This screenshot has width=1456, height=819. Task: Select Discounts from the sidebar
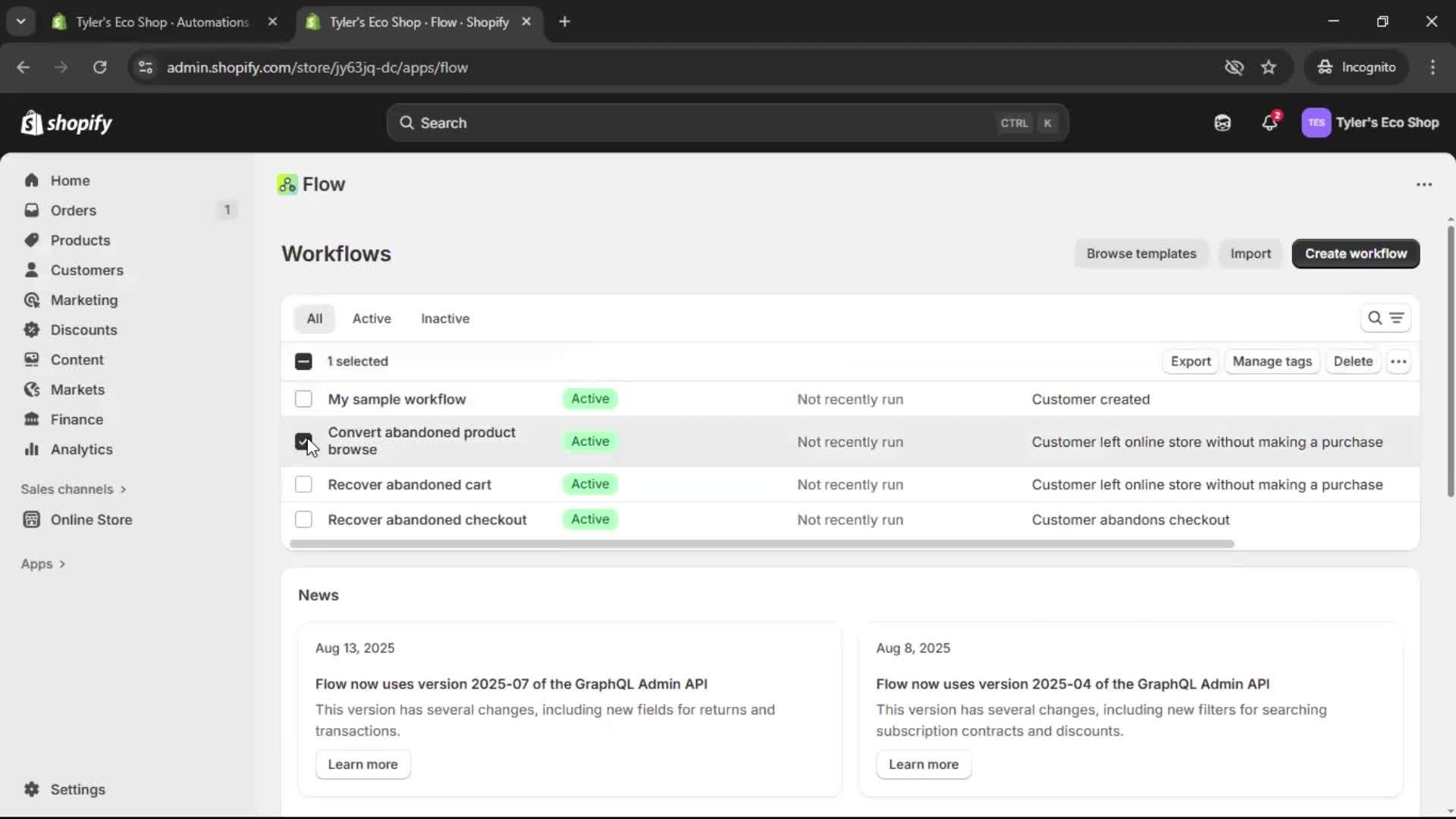(85, 330)
